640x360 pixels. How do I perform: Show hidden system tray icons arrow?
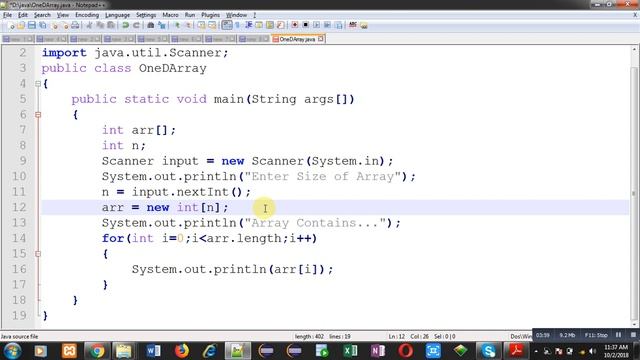pyautogui.click(x=536, y=351)
